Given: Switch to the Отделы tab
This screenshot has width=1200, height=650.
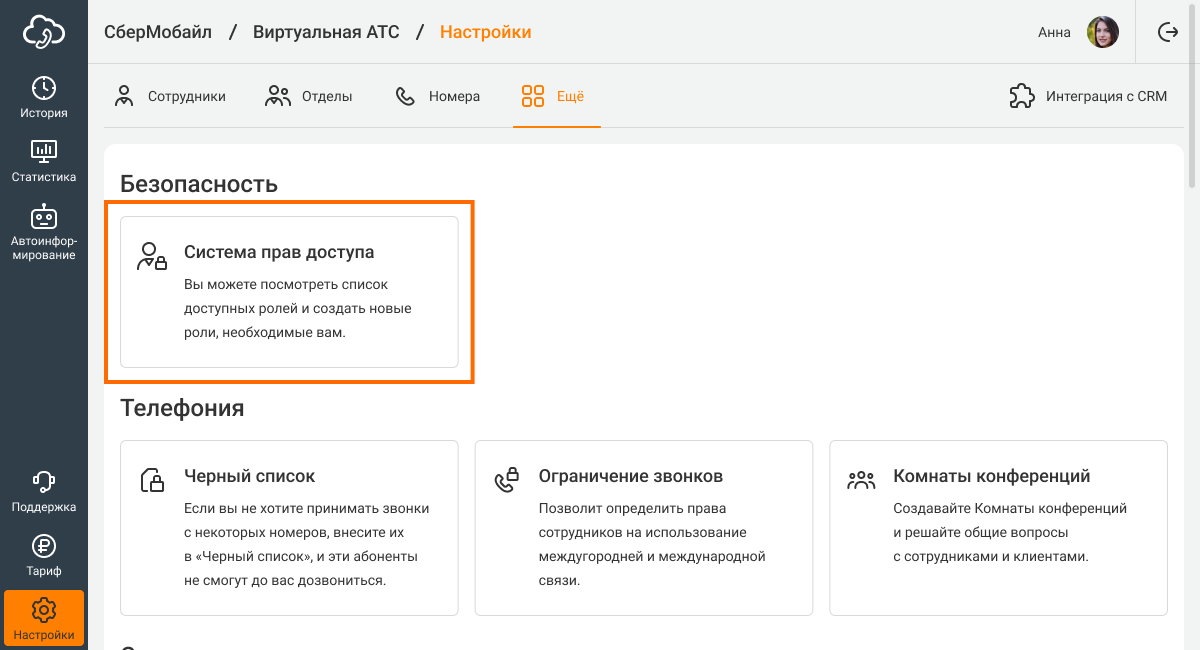Looking at the screenshot, I should [x=309, y=97].
